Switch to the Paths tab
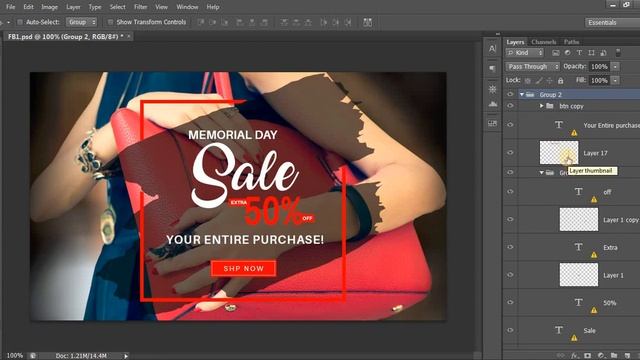This screenshot has width=640, height=360. pyautogui.click(x=571, y=42)
